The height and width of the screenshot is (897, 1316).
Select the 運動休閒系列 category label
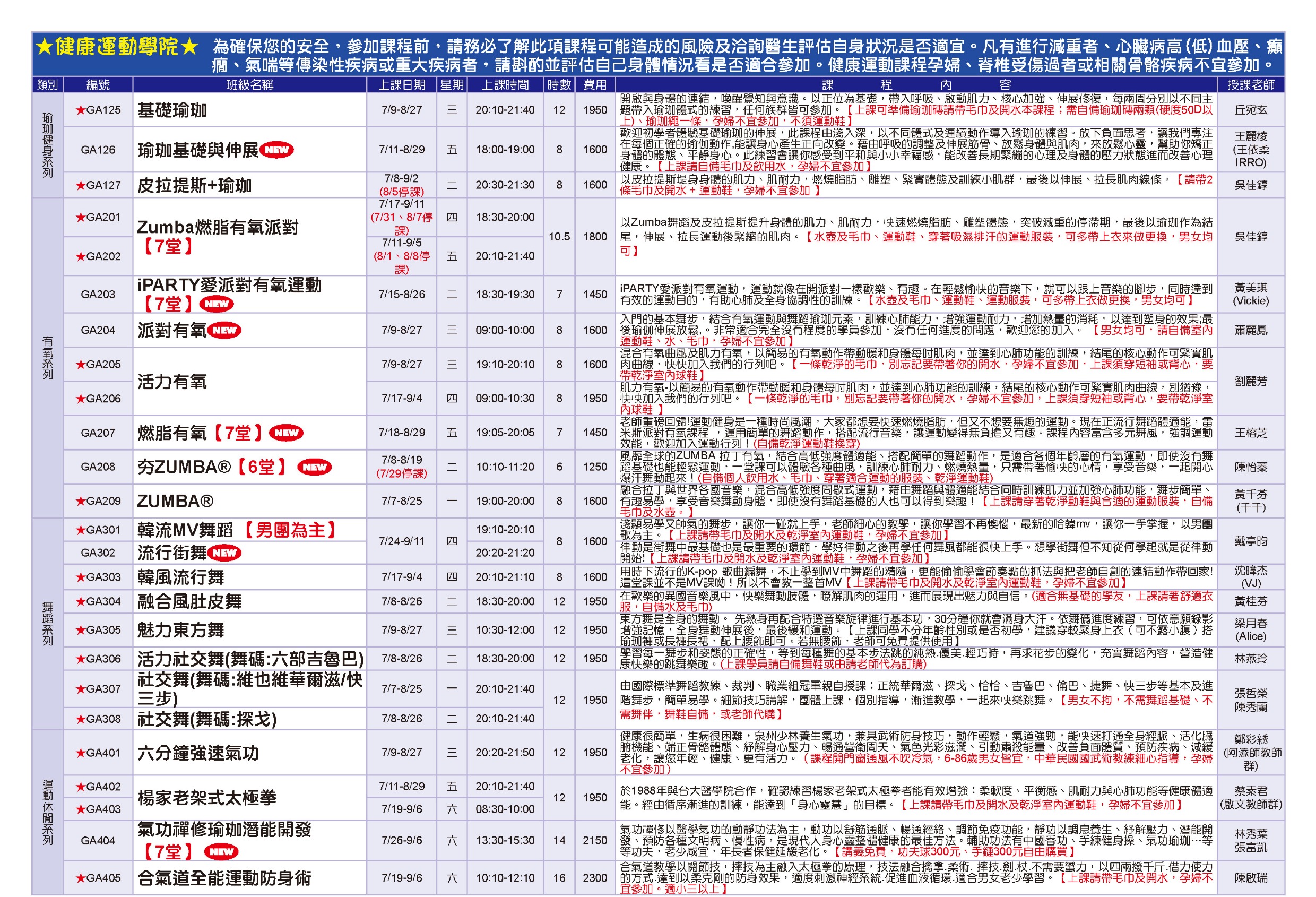tap(48, 813)
